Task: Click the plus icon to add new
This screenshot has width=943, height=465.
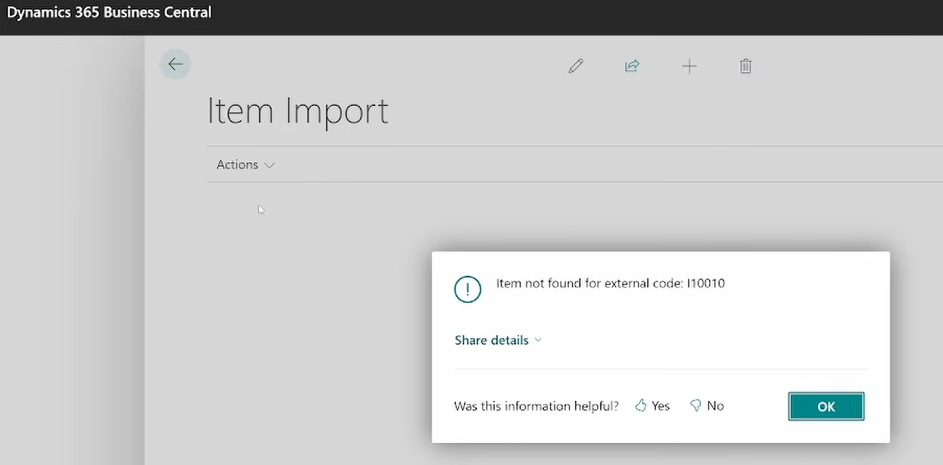Action: (689, 66)
